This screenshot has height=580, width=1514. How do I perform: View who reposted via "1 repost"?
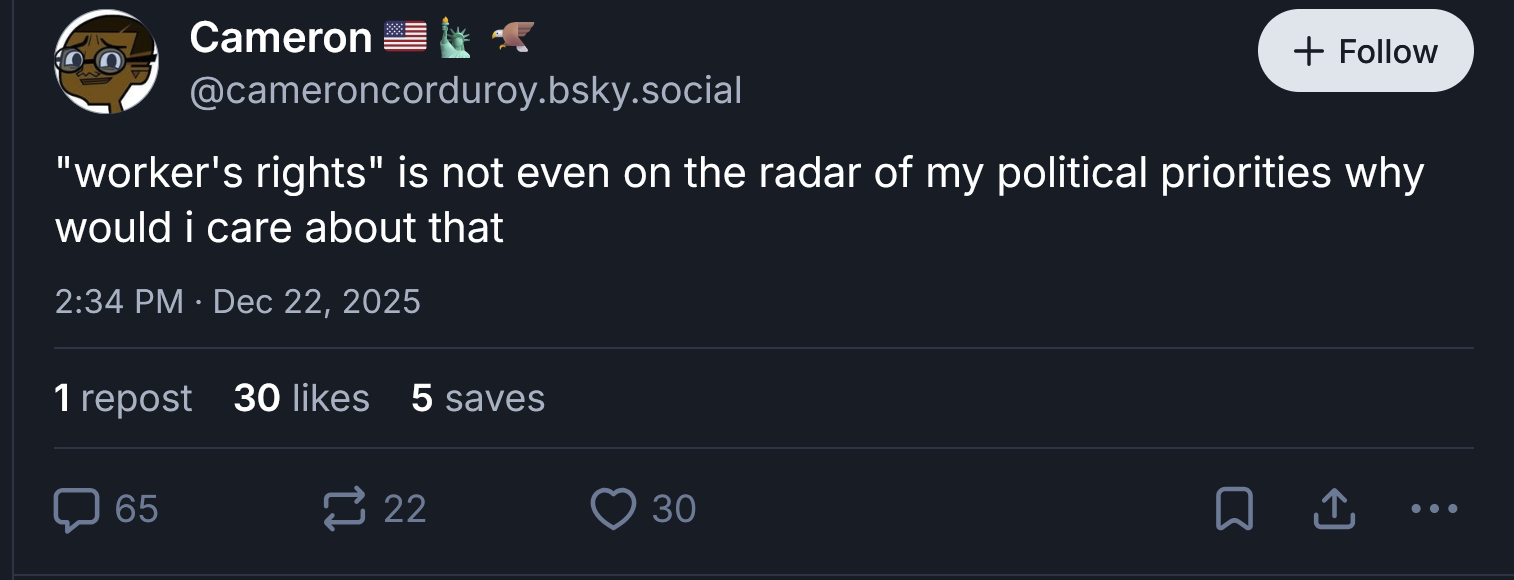[123, 398]
